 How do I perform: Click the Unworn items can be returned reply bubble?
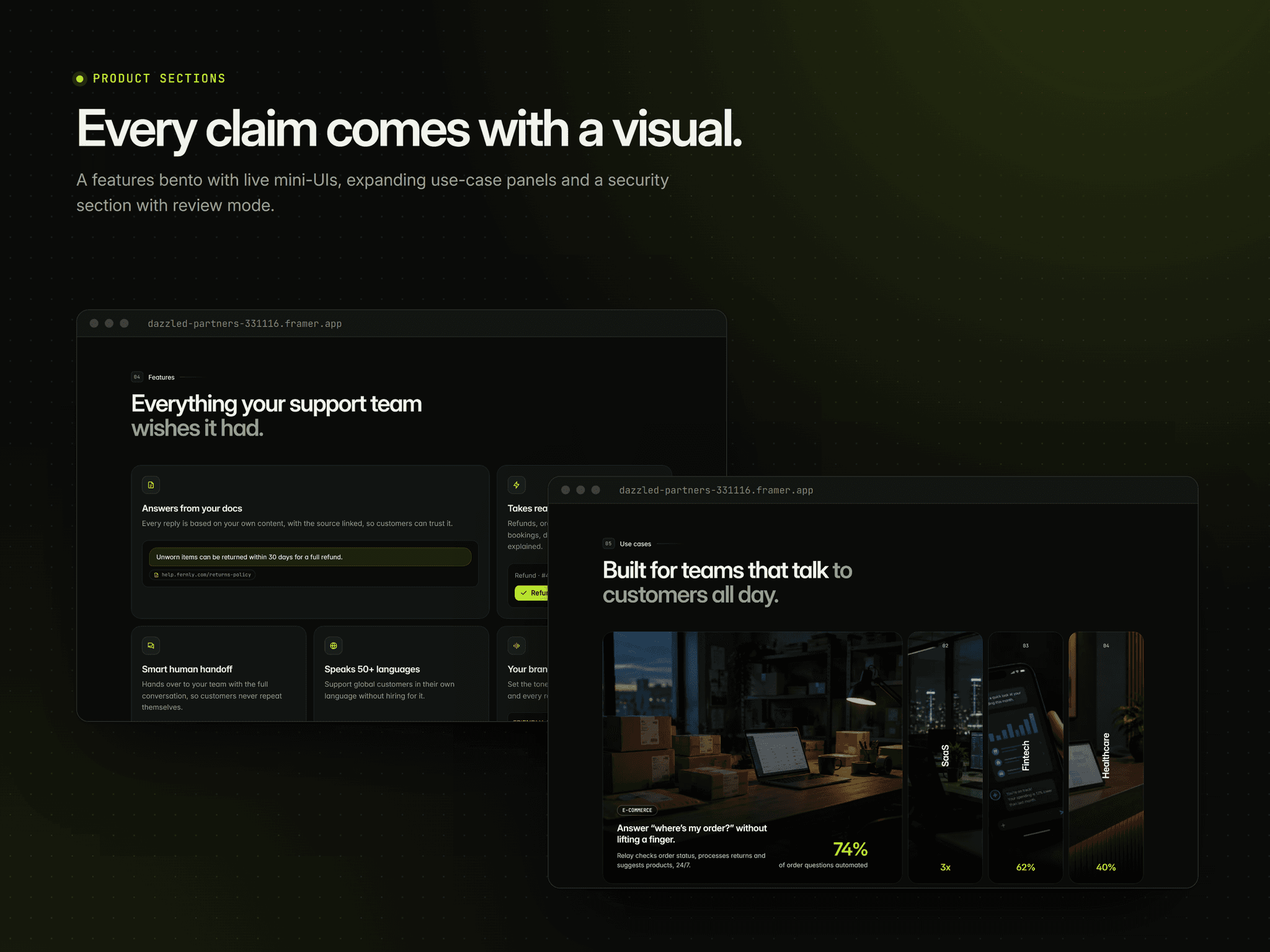(310, 557)
